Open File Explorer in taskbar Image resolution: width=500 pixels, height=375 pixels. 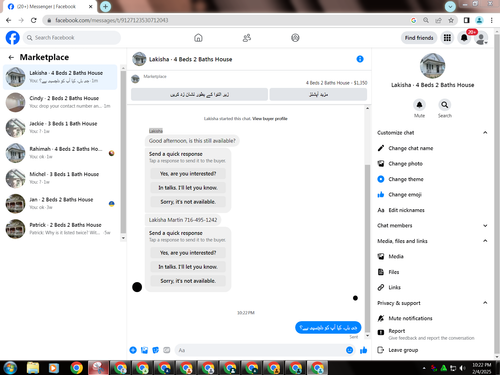point(33,368)
